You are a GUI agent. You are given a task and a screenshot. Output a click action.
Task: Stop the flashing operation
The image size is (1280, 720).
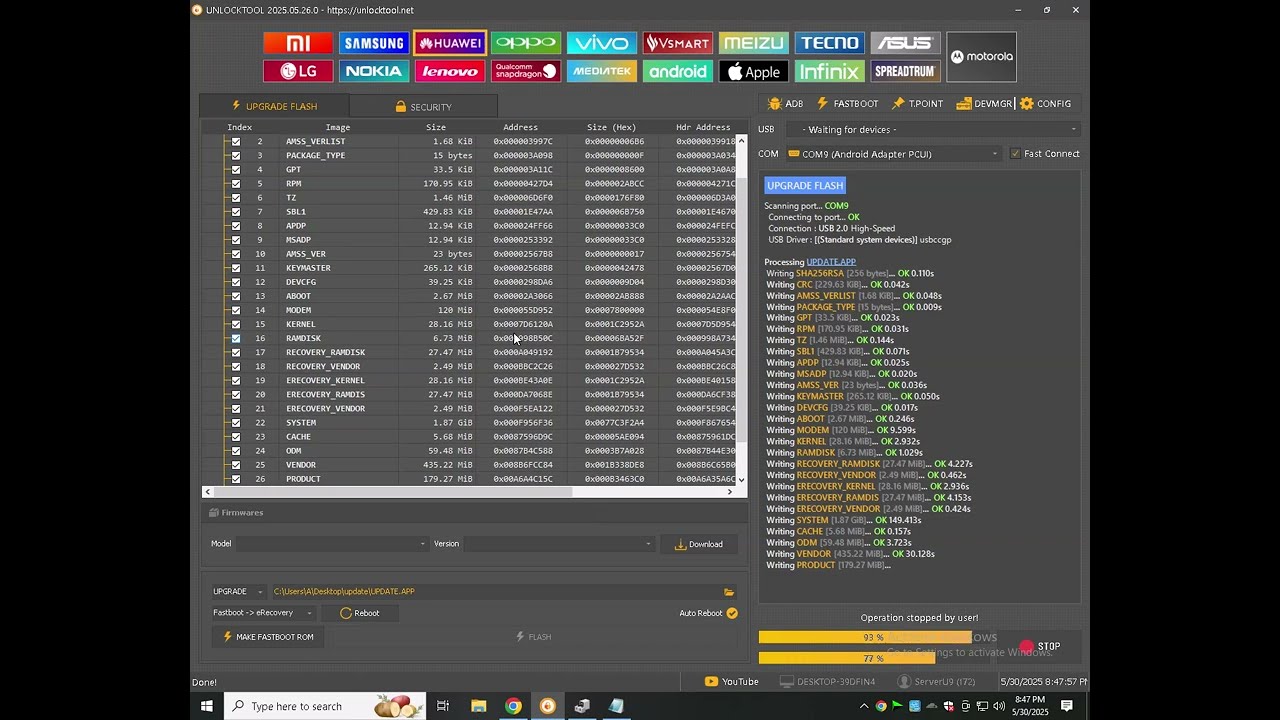1040,646
